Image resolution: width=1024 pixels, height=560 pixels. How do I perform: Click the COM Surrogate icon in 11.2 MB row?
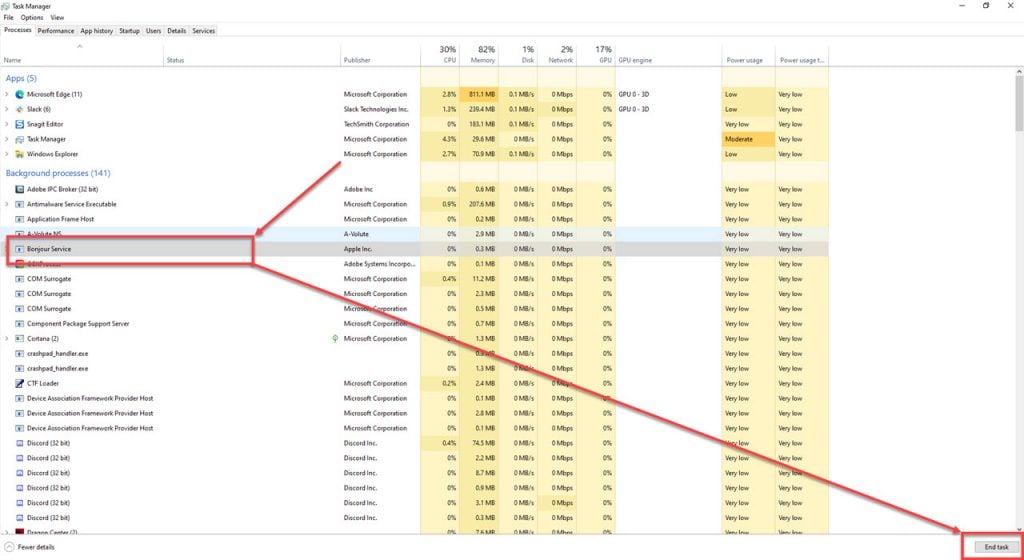(x=20, y=279)
